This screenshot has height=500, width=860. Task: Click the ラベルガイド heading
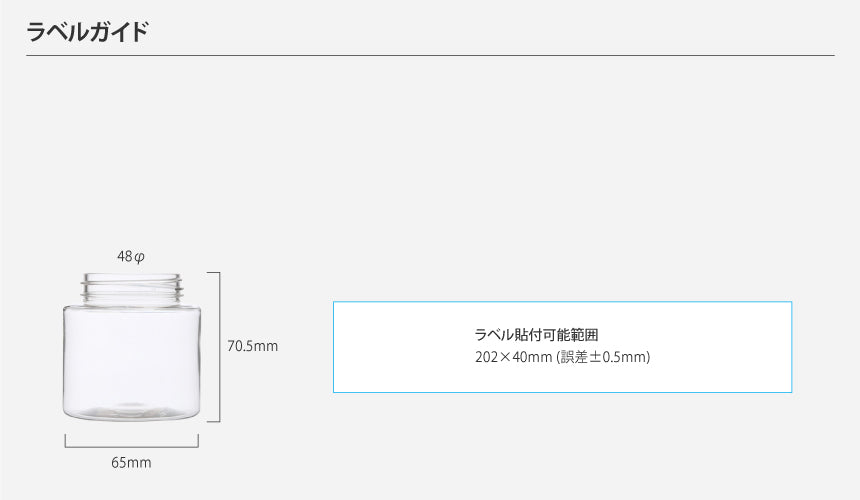coord(87,32)
